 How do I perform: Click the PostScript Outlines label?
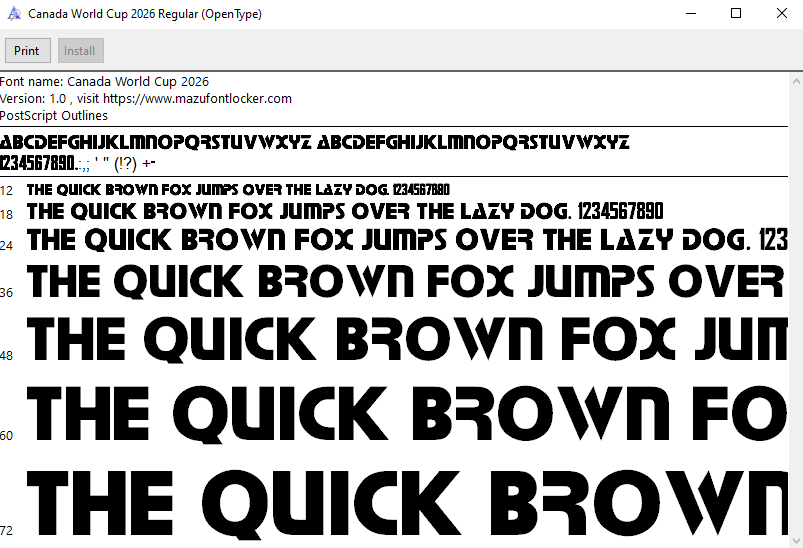coord(54,115)
